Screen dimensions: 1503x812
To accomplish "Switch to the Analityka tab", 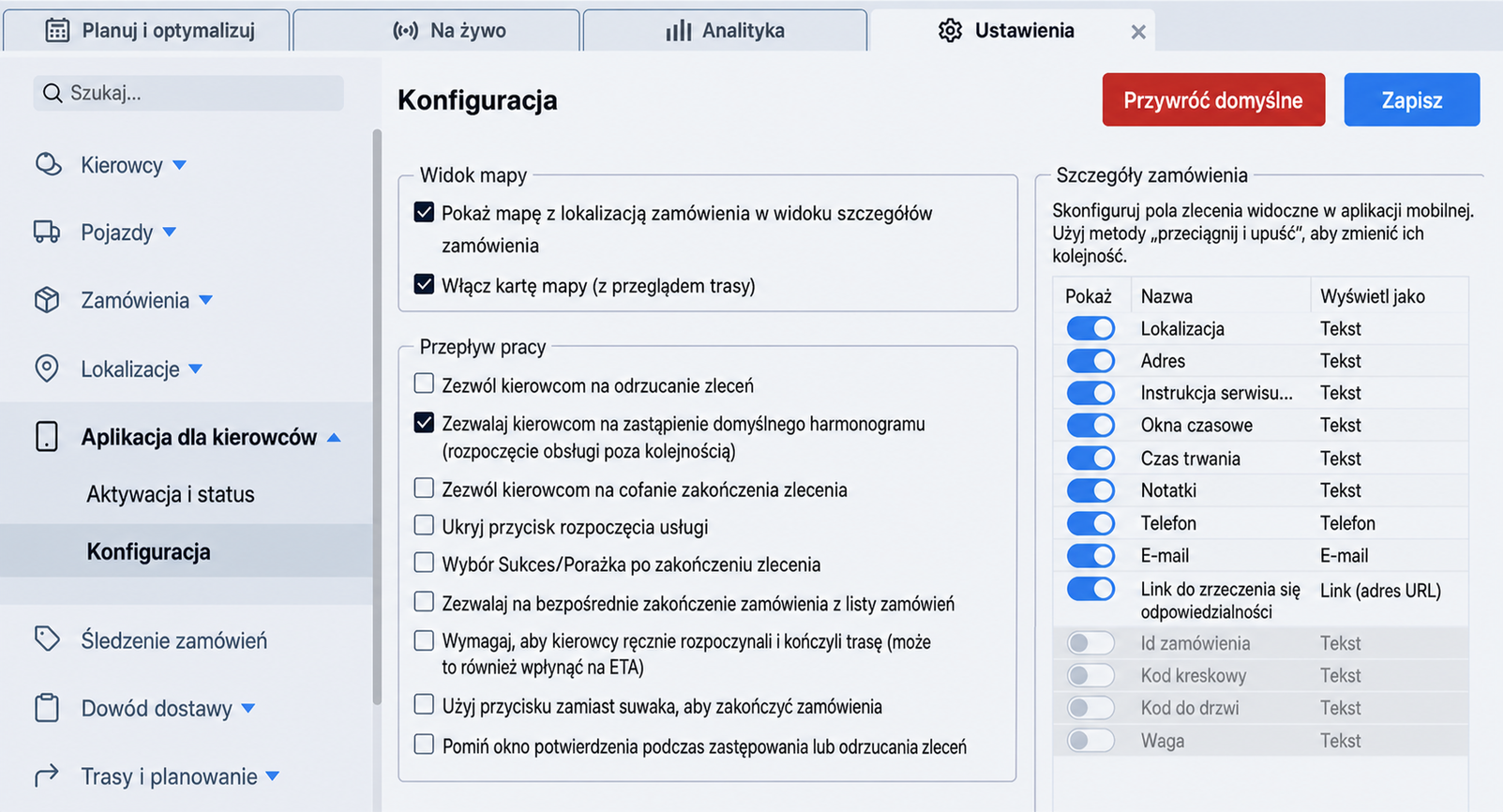I will pos(725,30).
